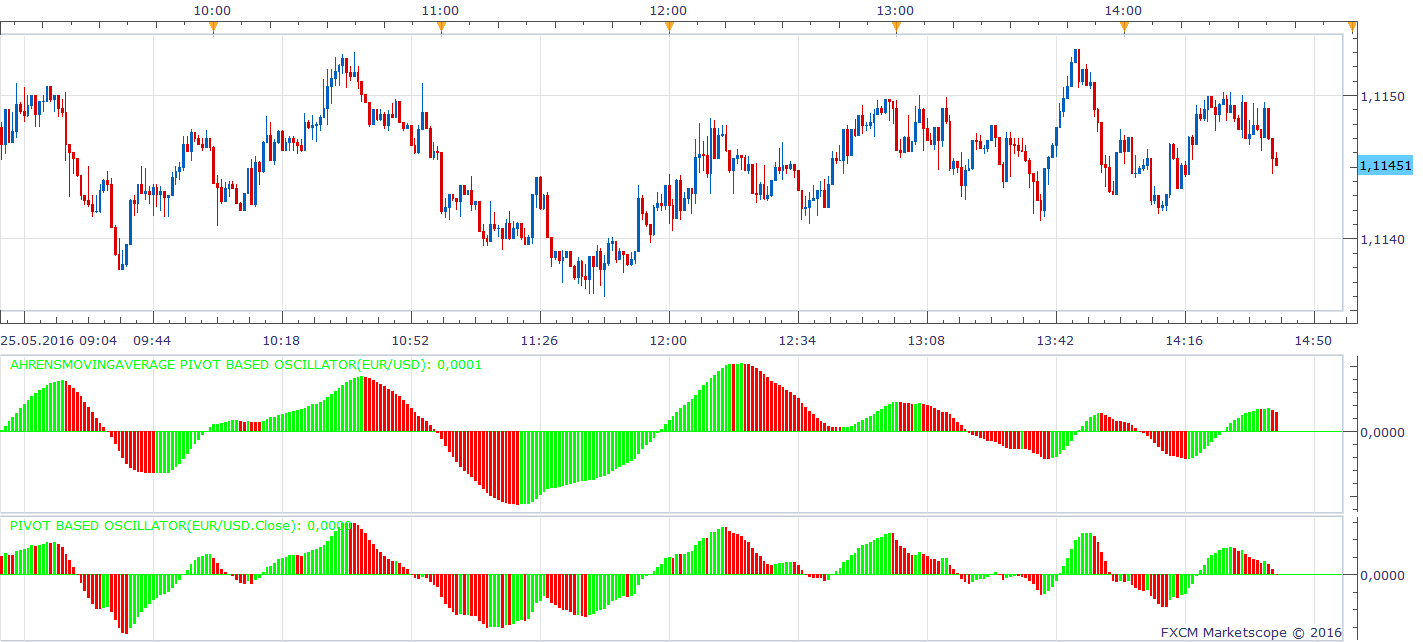Click the 13:08 time axis label

point(926,341)
